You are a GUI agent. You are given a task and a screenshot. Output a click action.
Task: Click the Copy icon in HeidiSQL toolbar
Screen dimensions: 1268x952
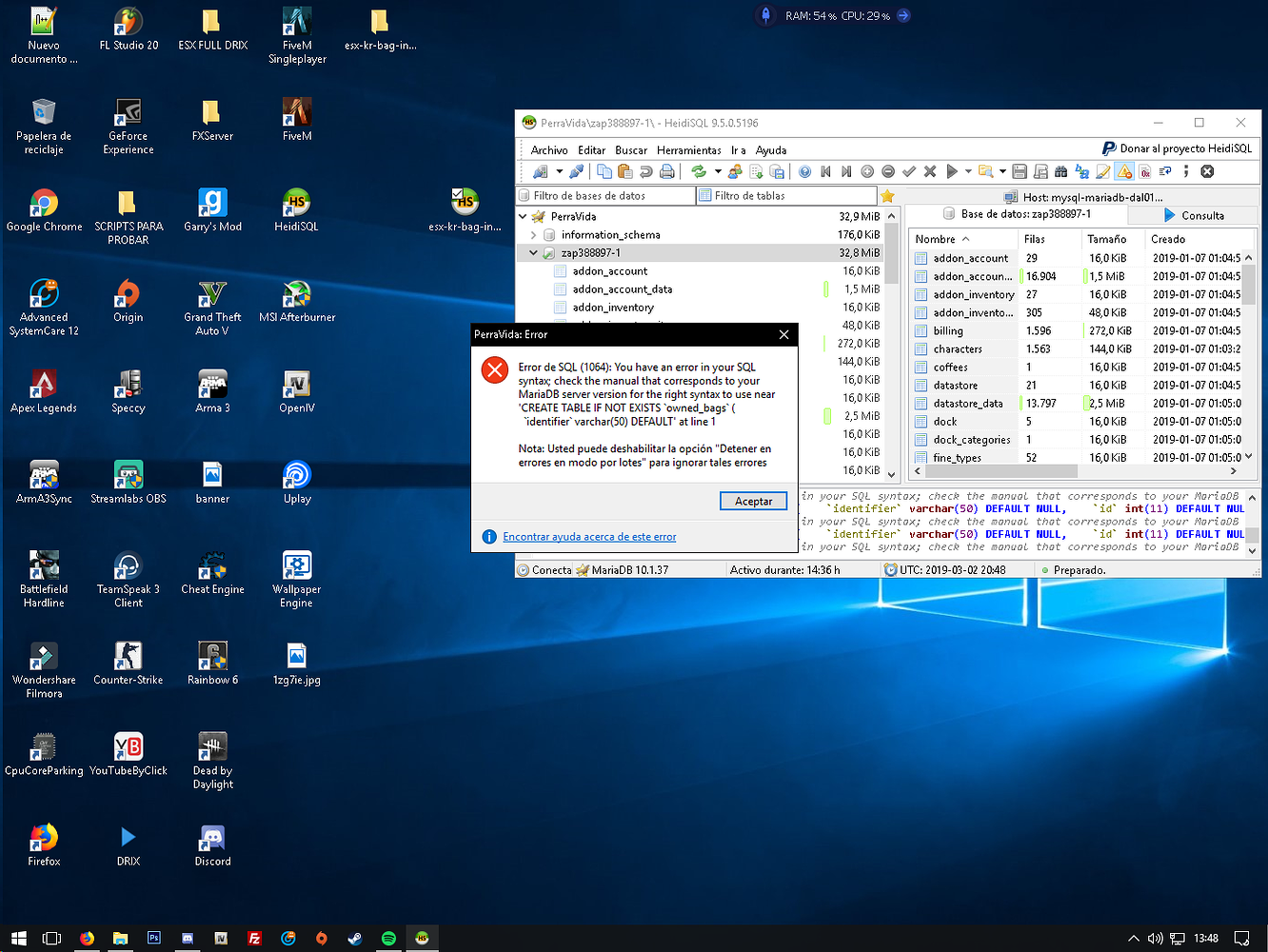(x=604, y=172)
